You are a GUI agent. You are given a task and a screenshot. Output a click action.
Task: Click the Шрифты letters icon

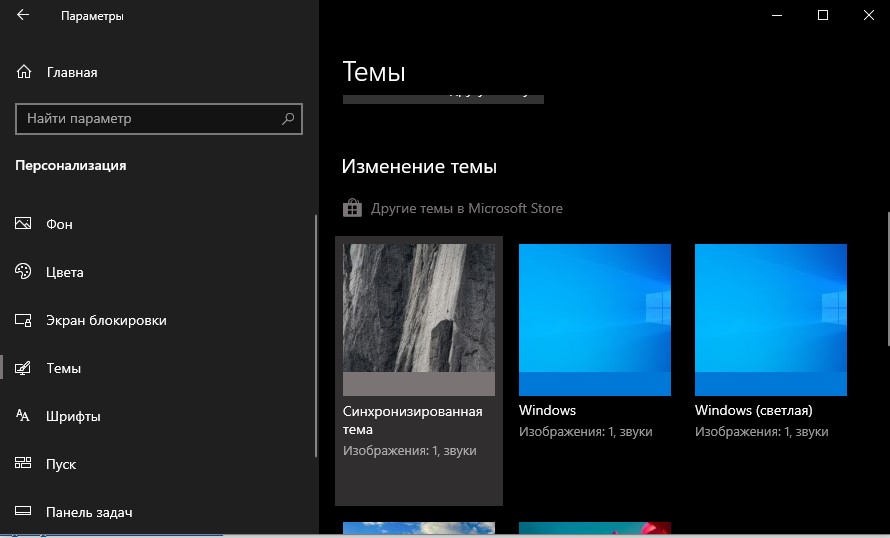point(23,415)
